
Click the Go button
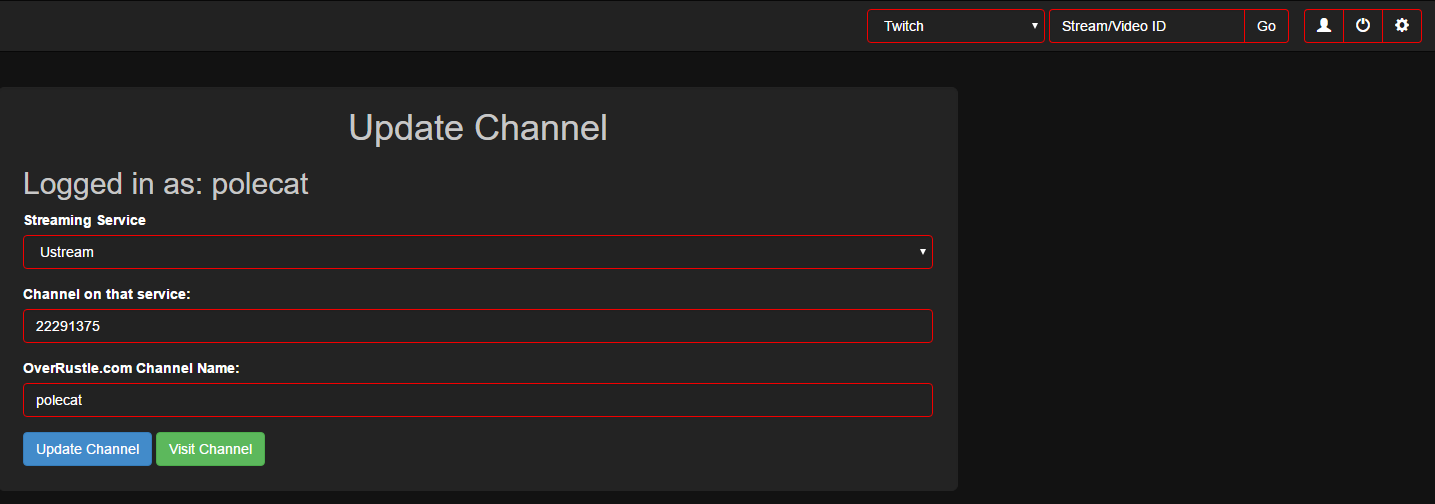(1267, 26)
